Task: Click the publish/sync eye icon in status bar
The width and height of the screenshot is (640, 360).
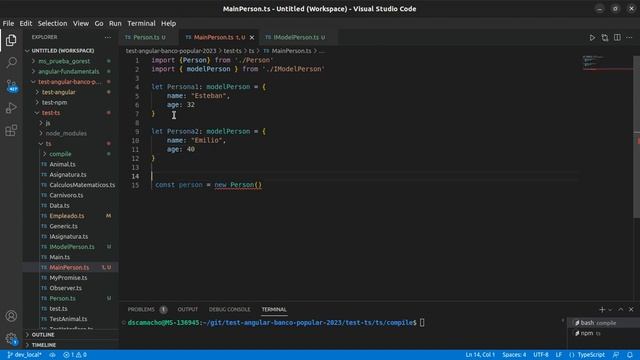Action: (52, 355)
